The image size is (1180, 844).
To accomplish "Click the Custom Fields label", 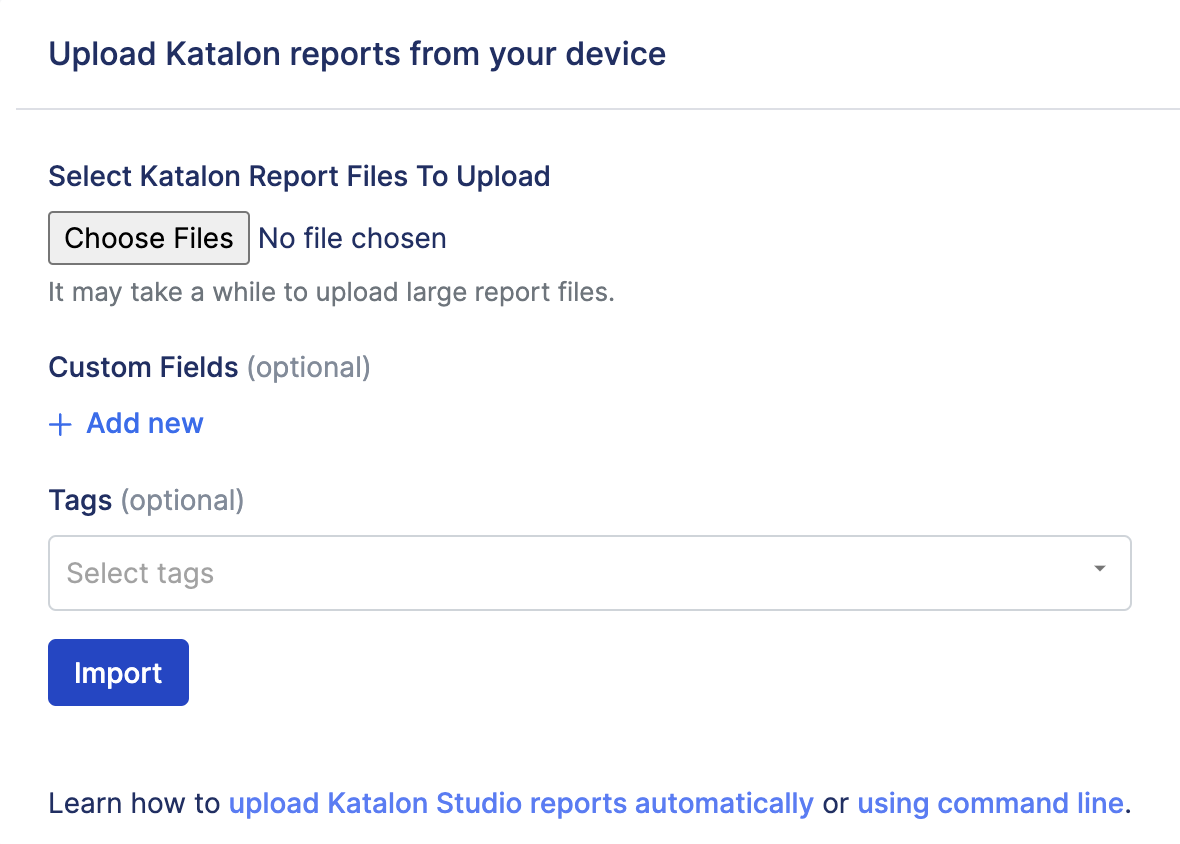I will click(143, 368).
